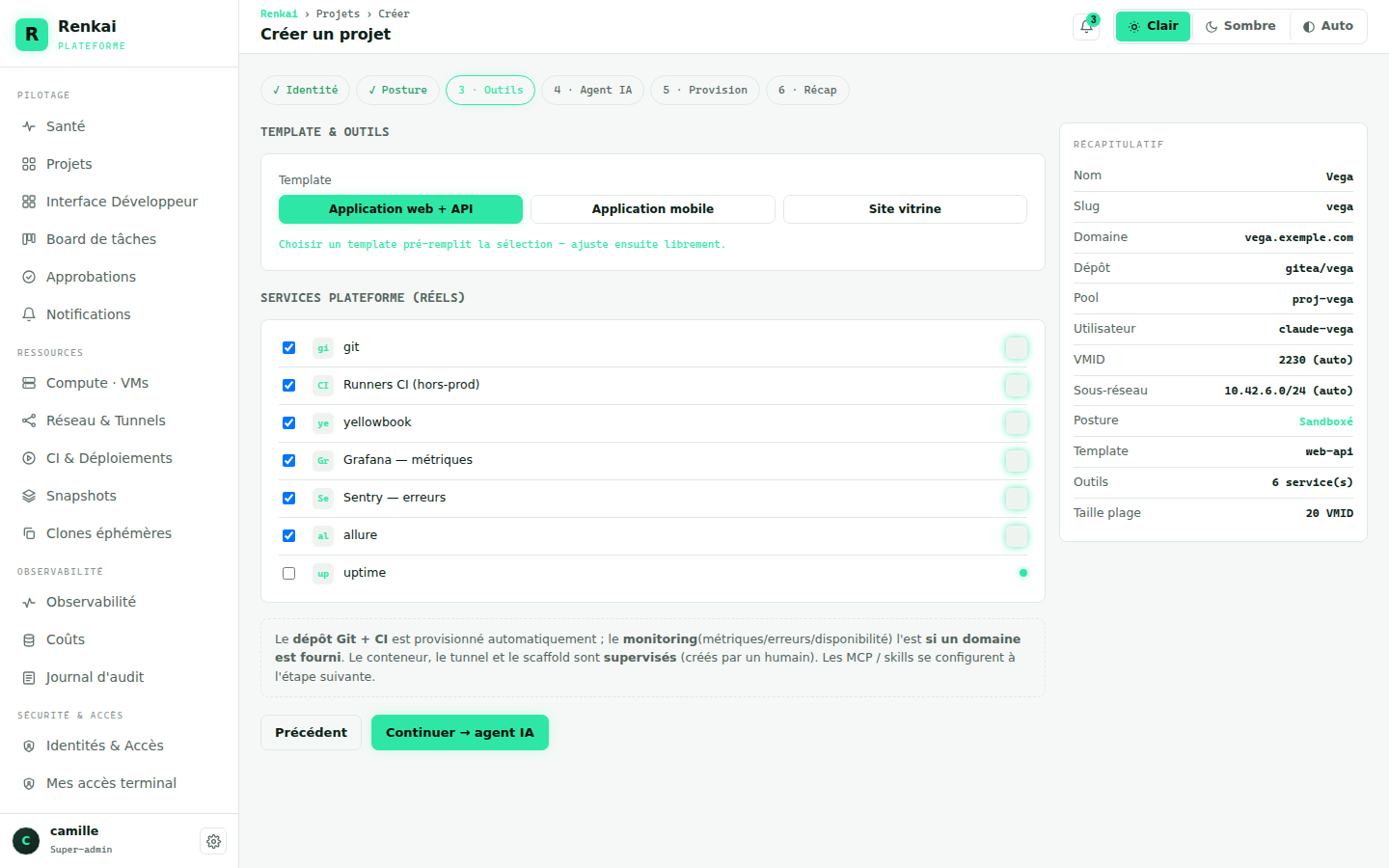The image size is (1389, 868).
Task: Click the Projets grid icon in the sidebar
Action: 29,164
